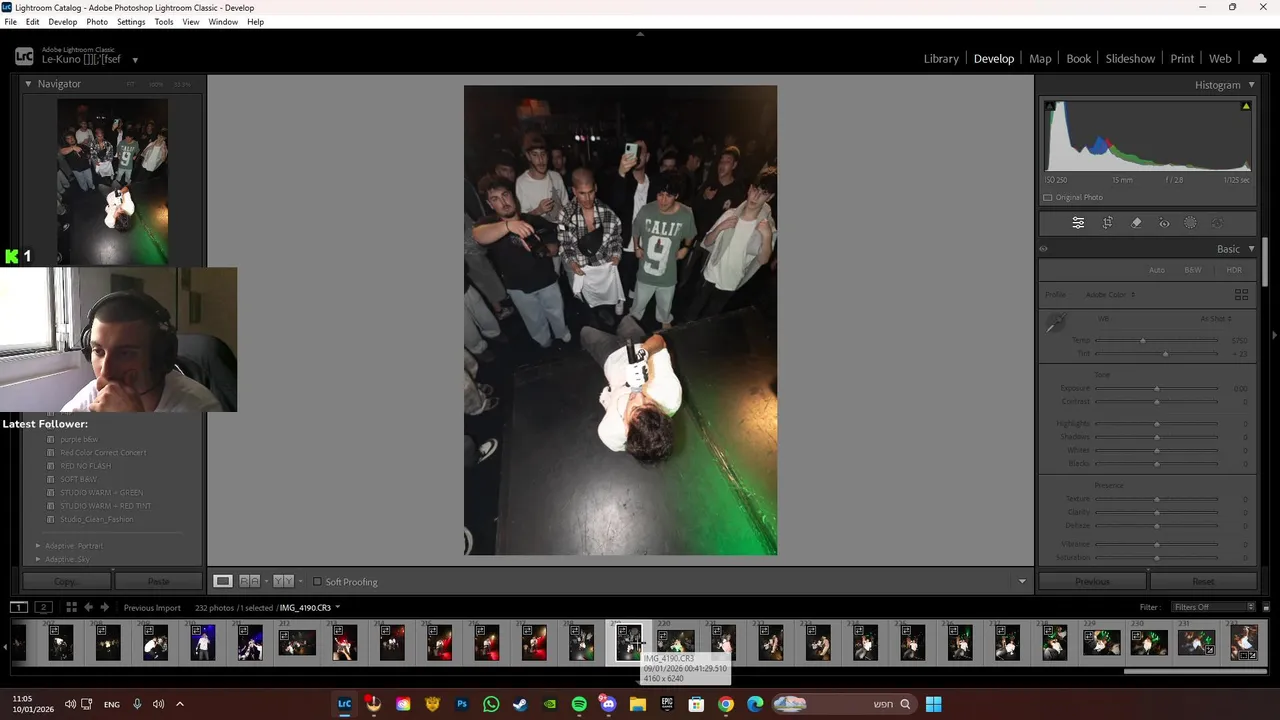
Task: Apply the SOFT B&W preset
Action: click(79, 479)
